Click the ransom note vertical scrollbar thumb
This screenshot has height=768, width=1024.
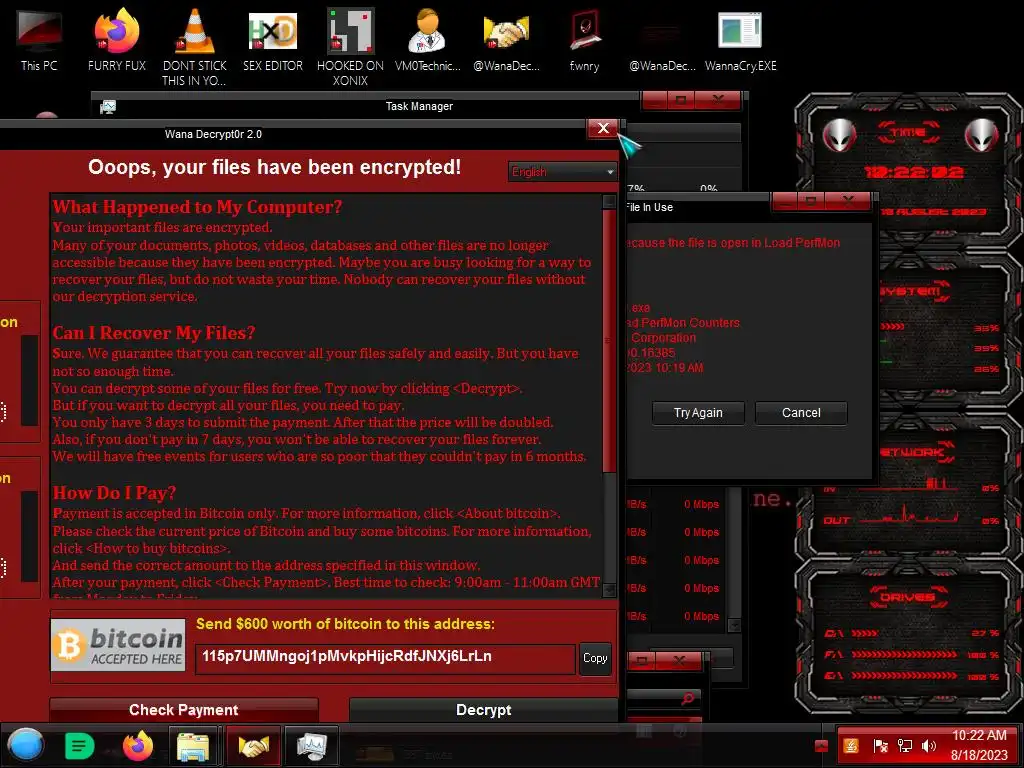pos(609,340)
